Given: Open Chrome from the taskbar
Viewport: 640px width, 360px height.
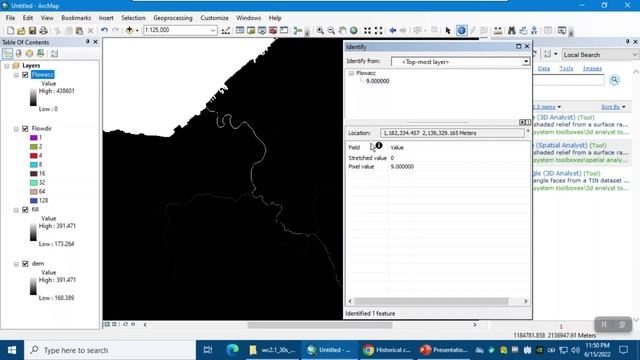Looking at the screenshot, I should point(386,350).
